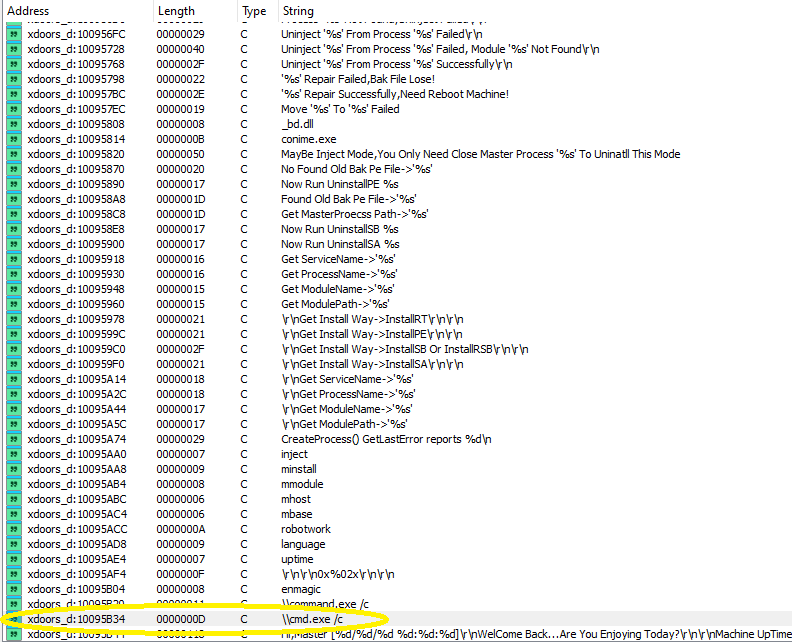
Task: Click the icon beside the mhost string row
Action: 14,499
